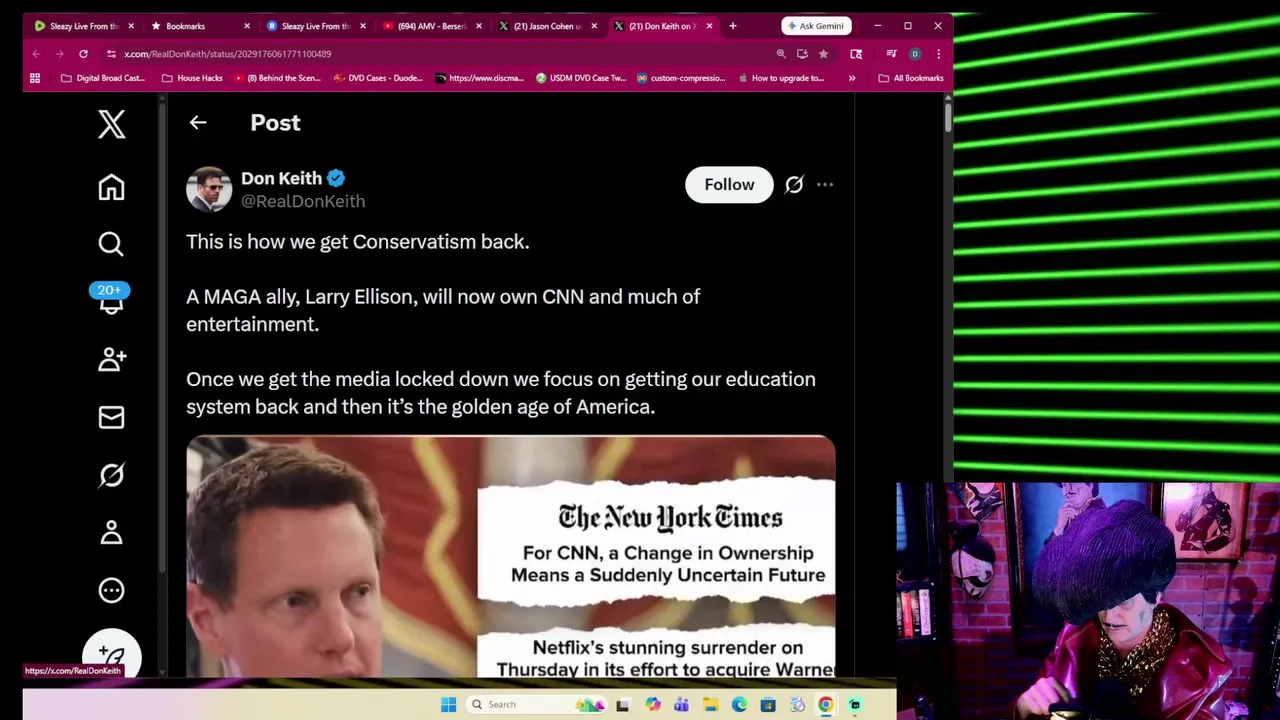Click the Grok icon beside Follow
1280x720 pixels.
[x=794, y=185]
